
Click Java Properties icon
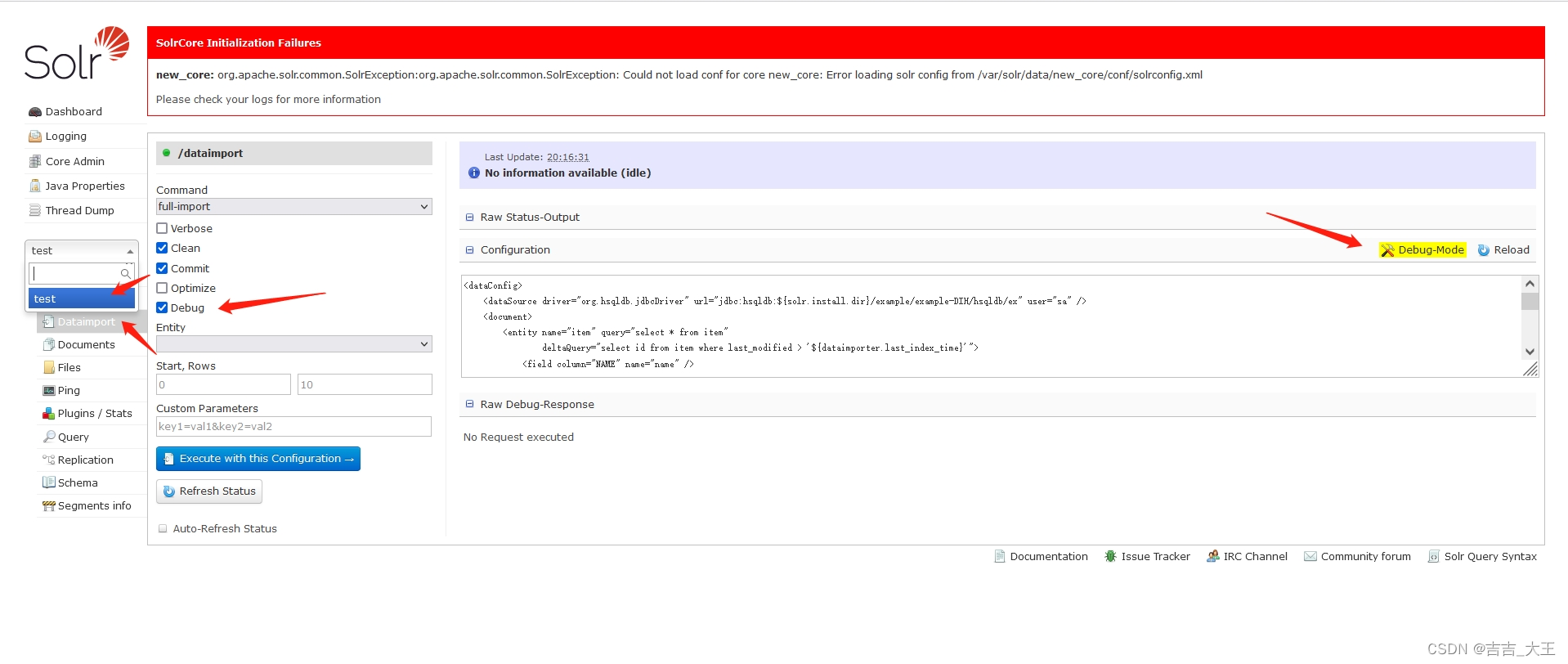tap(34, 186)
